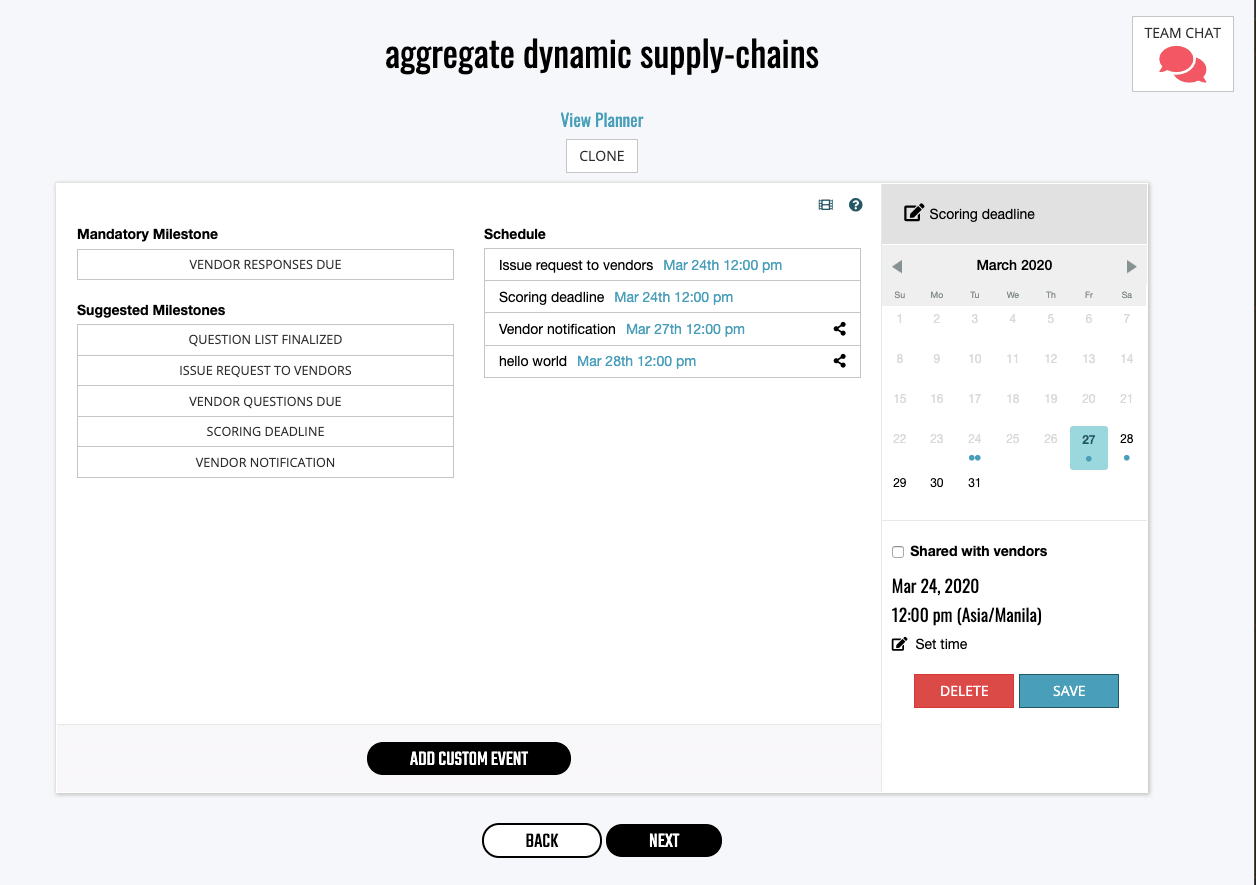Select the Question List Finalized milestone
Viewport: 1256px width, 885px height.
coord(265,339)
